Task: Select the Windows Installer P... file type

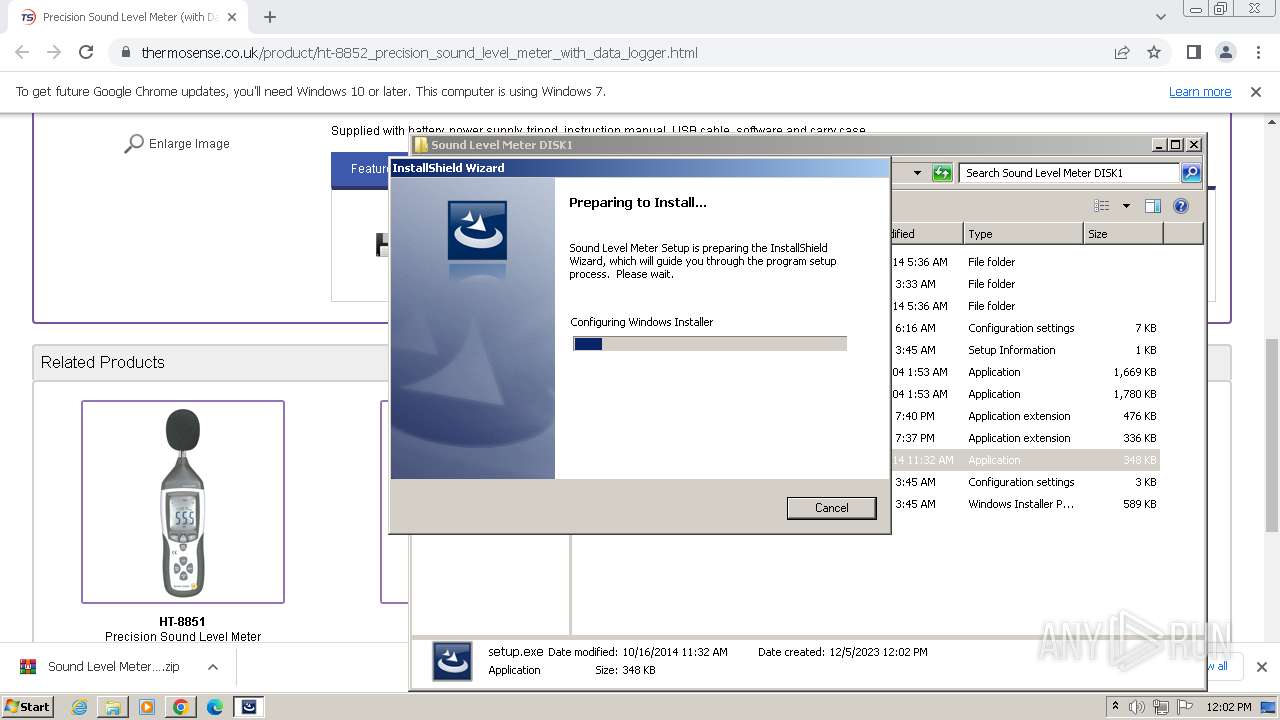Action: tap(1021, 504)
